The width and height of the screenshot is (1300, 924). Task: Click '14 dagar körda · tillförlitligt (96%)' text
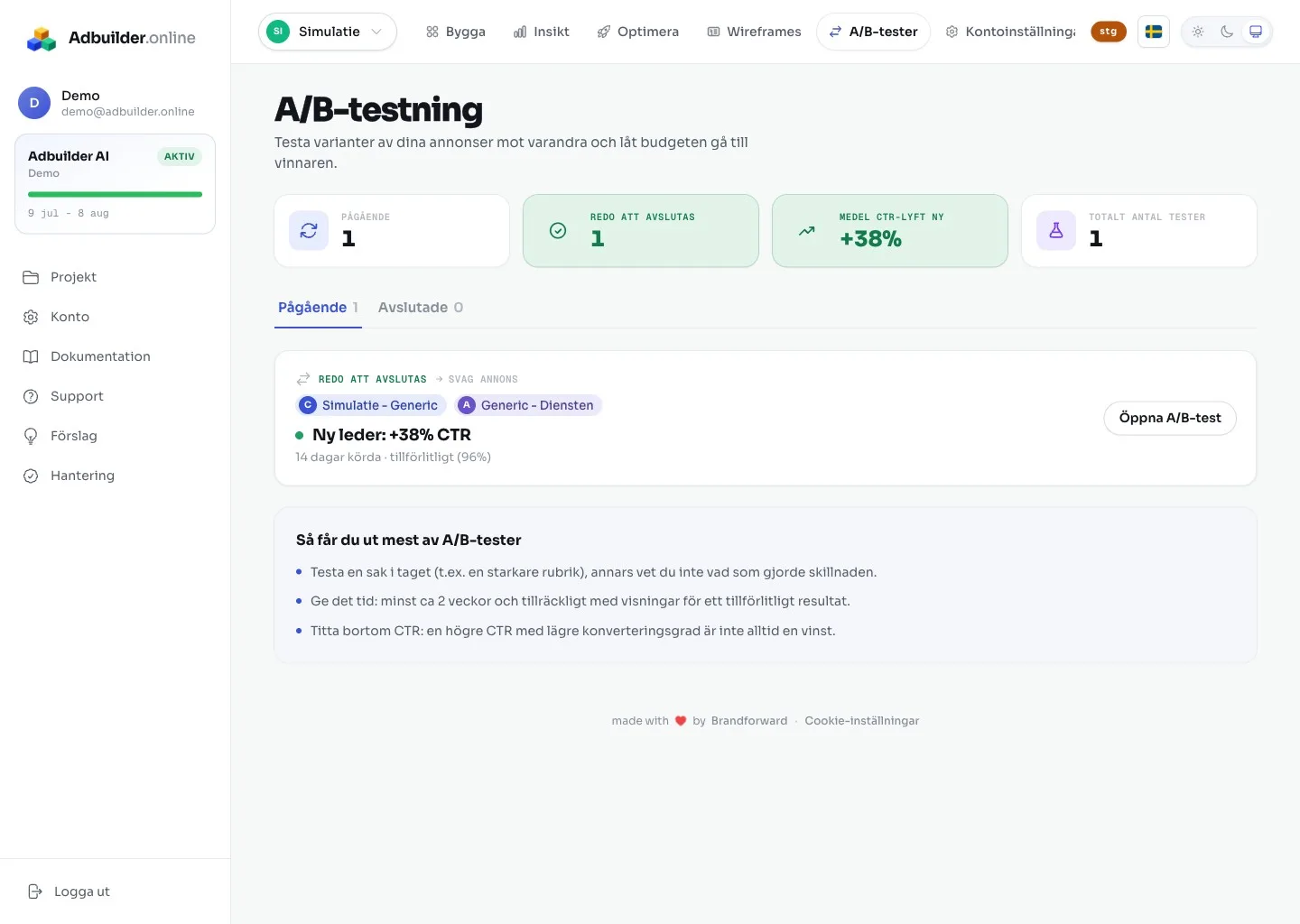(393, 457)
